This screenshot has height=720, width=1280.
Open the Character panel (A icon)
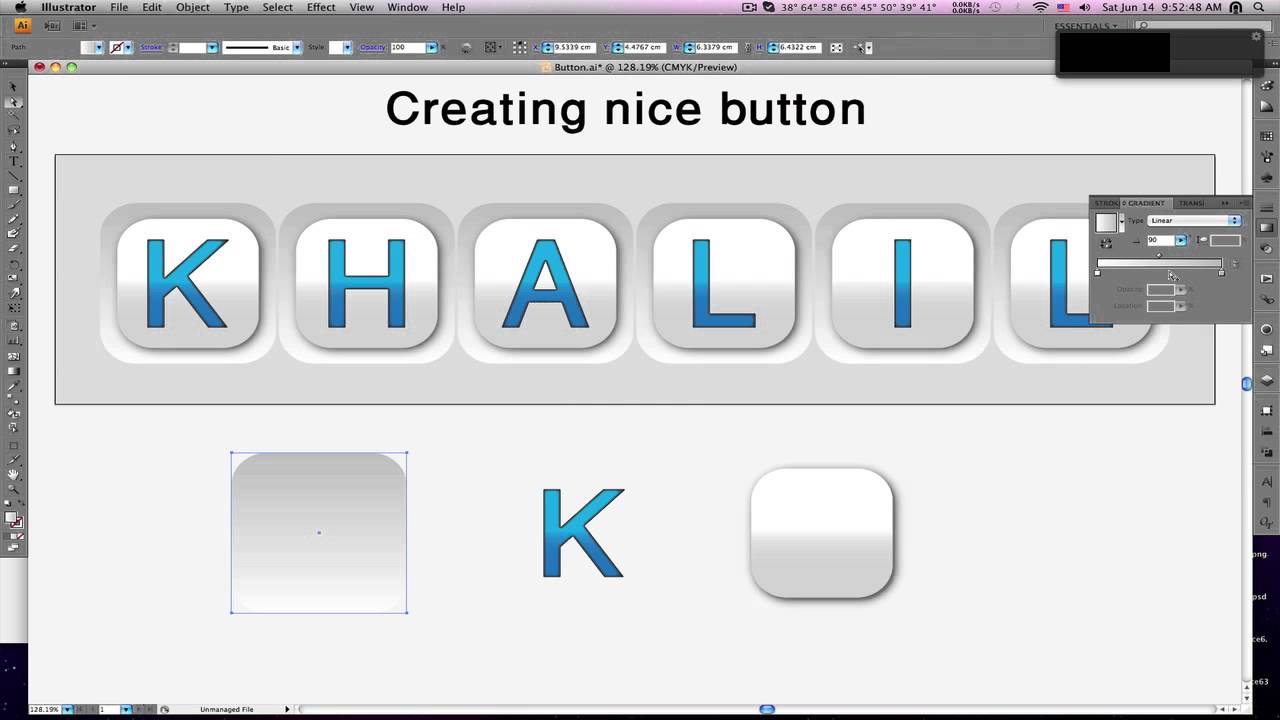1266,482
